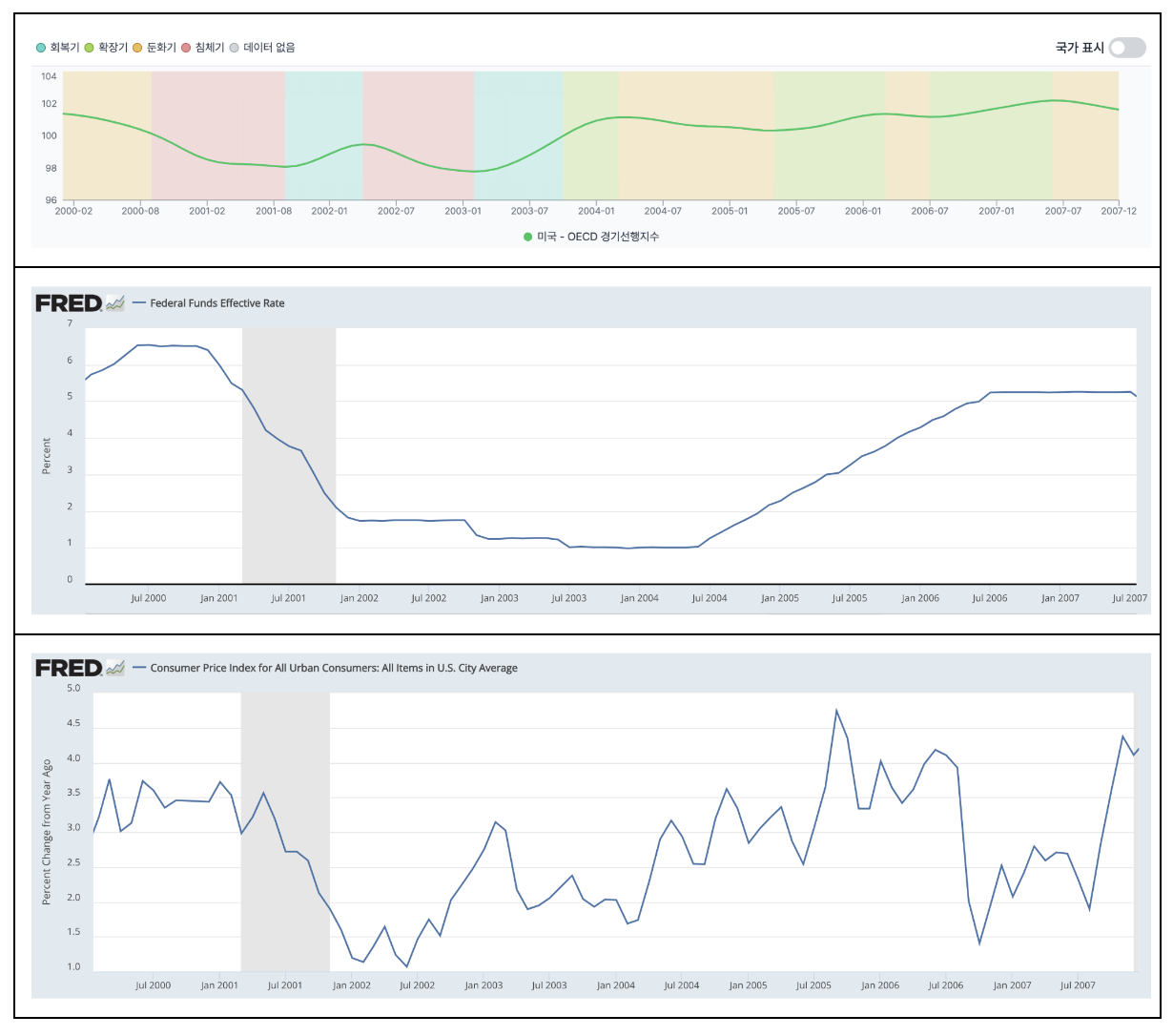1173x1036 pixels.
Task: Click the Jan 2004 x-axis label on Federal Funds chart
Action: point(639,598)
